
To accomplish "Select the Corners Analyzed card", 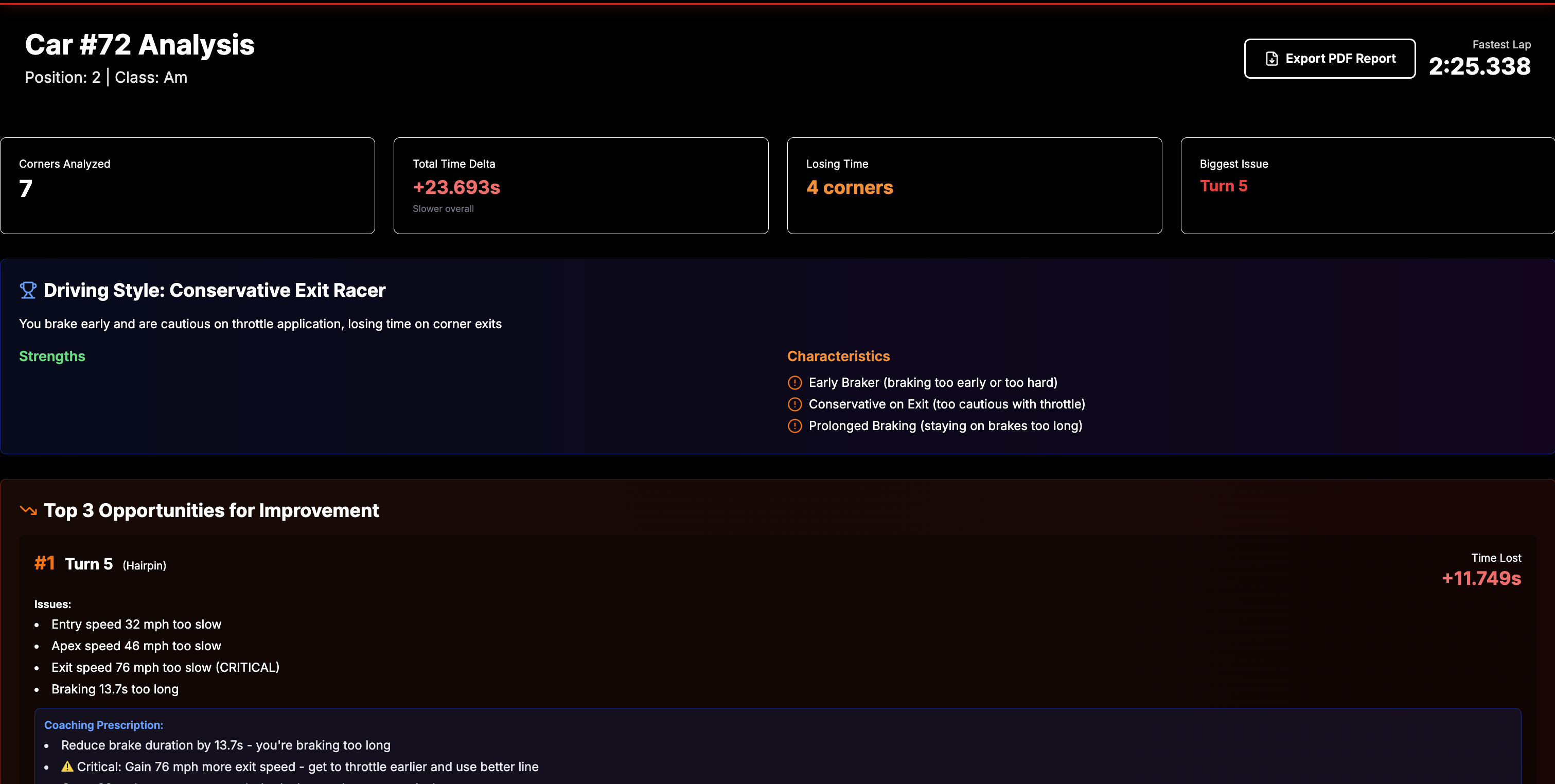I will pos(187,185).
